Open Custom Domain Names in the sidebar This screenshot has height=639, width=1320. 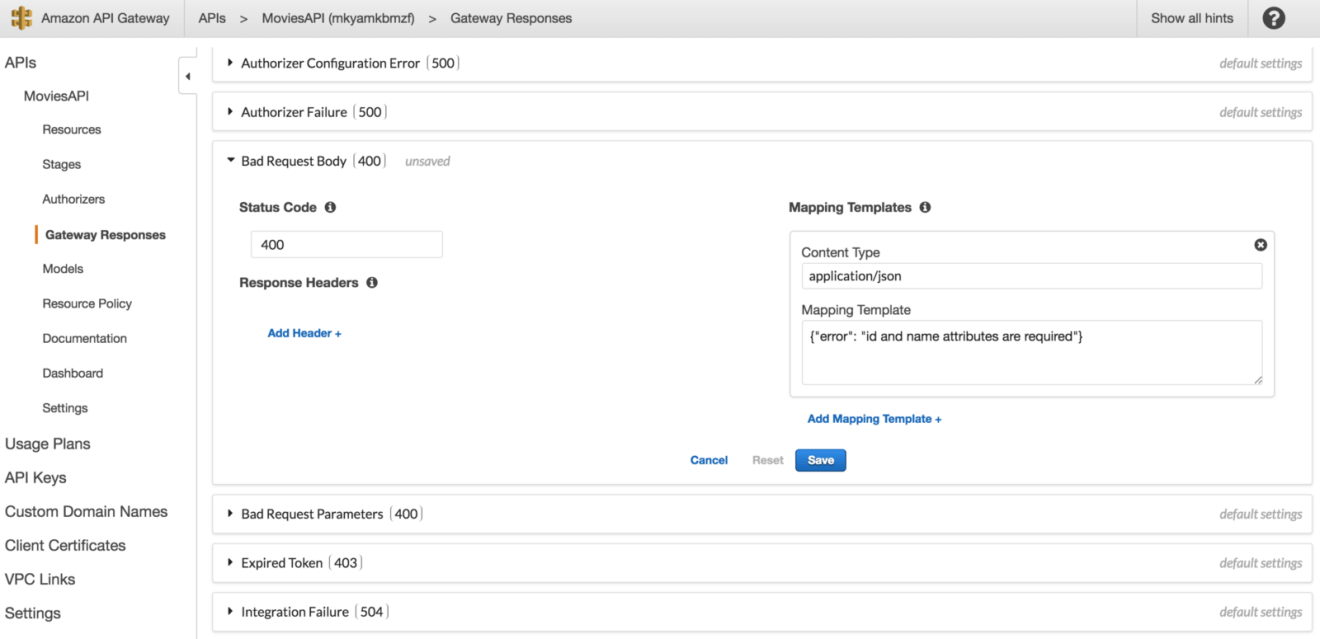[x=87, y=512]
